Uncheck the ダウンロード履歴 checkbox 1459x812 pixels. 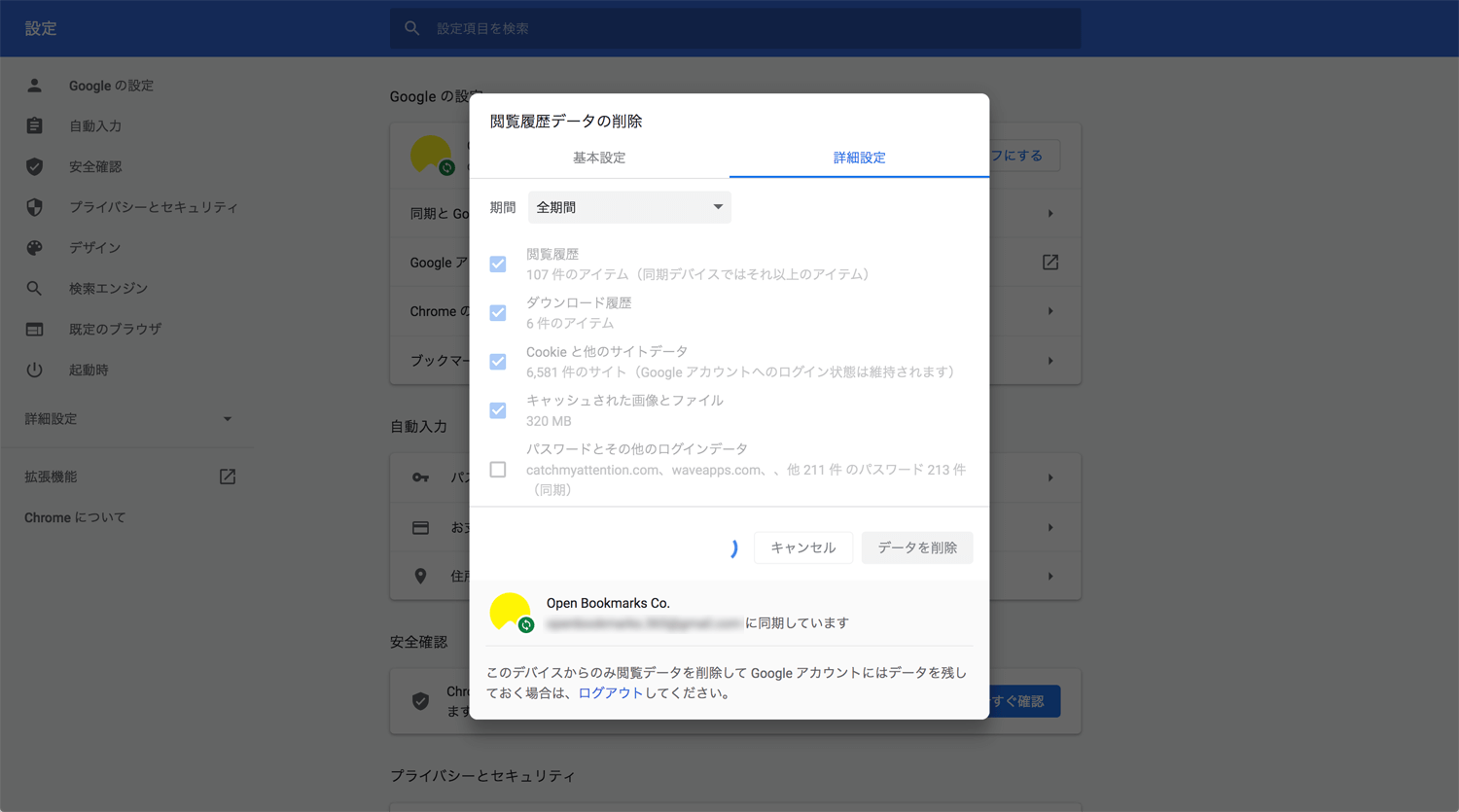tap(498, 313)
